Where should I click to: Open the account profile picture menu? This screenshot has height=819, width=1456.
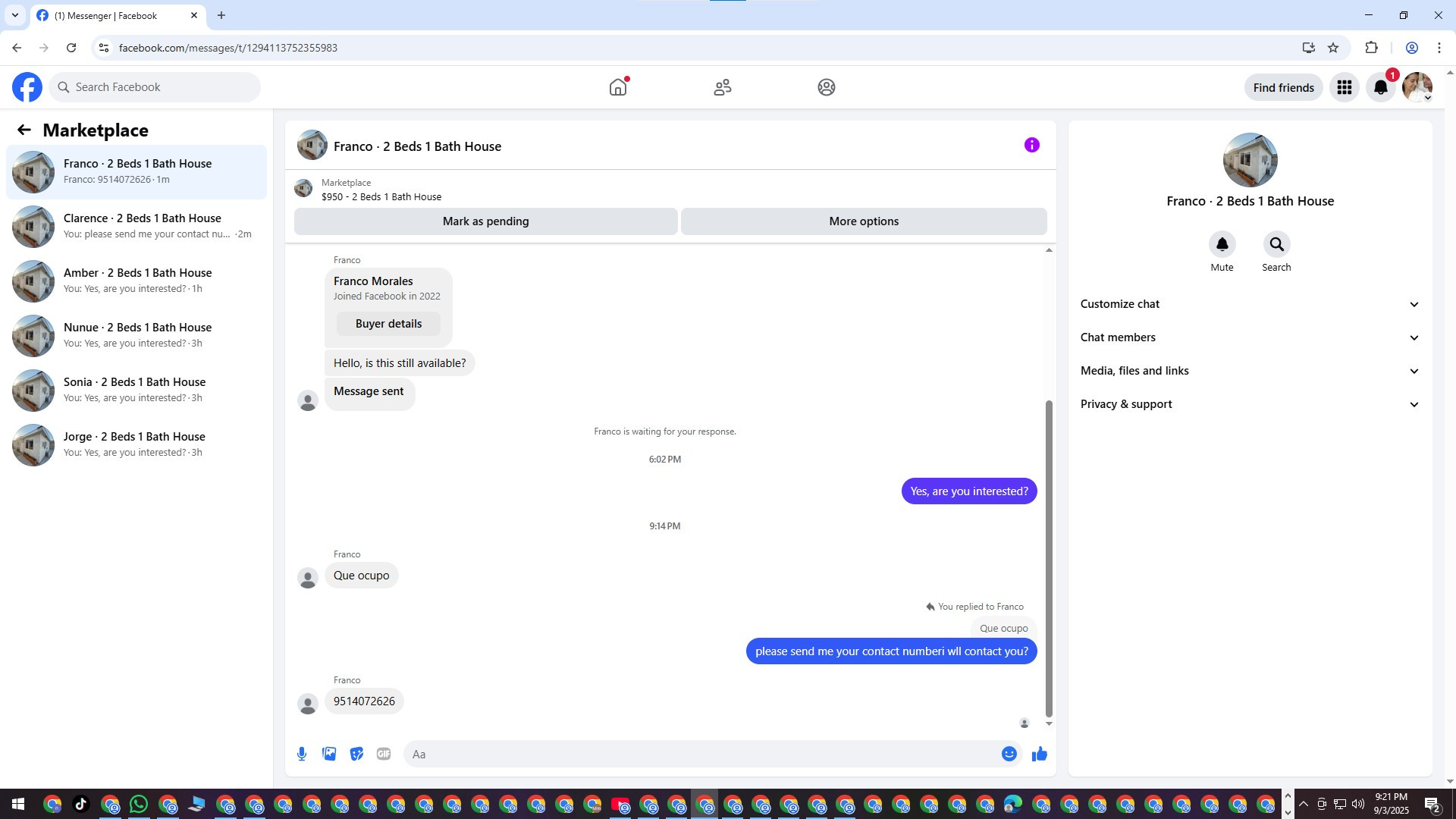(1417, 87)
